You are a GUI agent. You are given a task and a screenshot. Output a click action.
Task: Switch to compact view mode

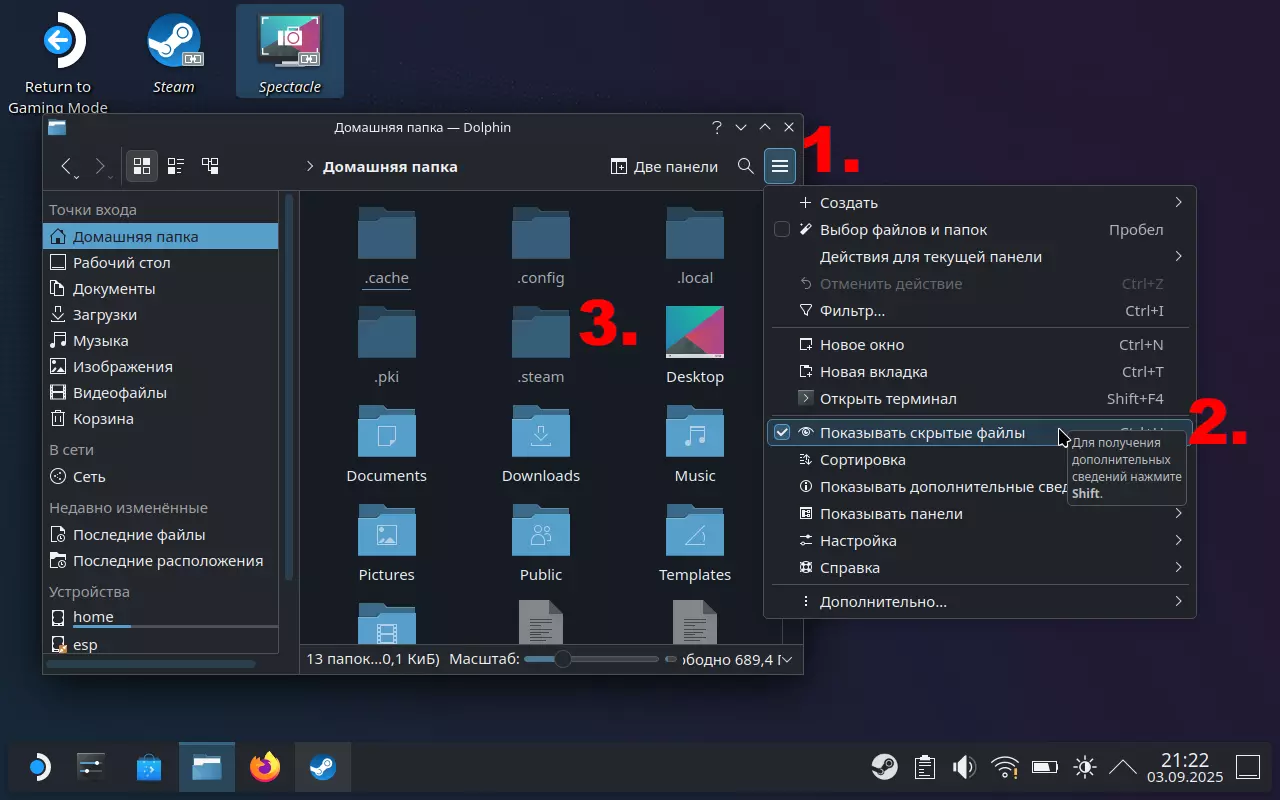click(176, 166)
